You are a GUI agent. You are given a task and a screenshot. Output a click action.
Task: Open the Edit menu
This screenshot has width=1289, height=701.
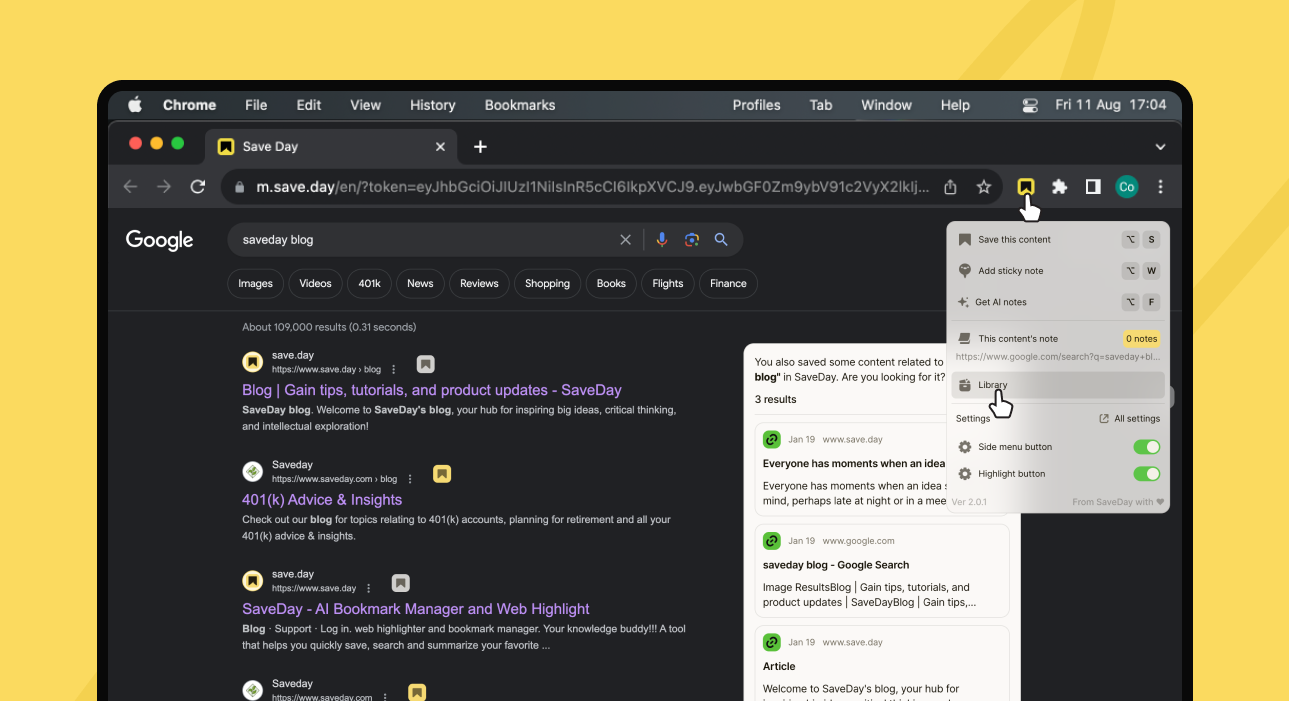(309, 105)
